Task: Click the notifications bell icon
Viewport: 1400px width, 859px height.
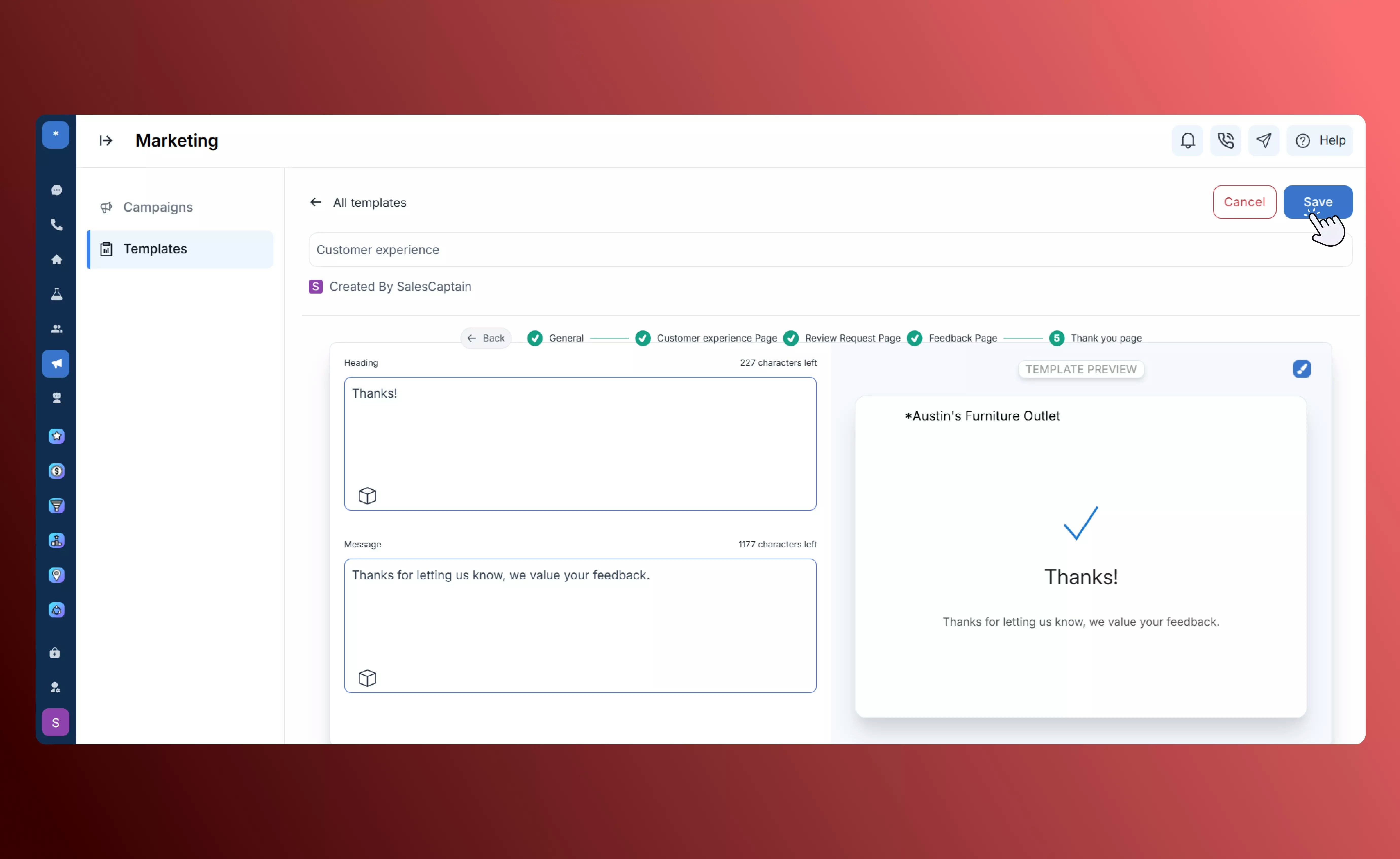Action: click(x=1187, y=140)
